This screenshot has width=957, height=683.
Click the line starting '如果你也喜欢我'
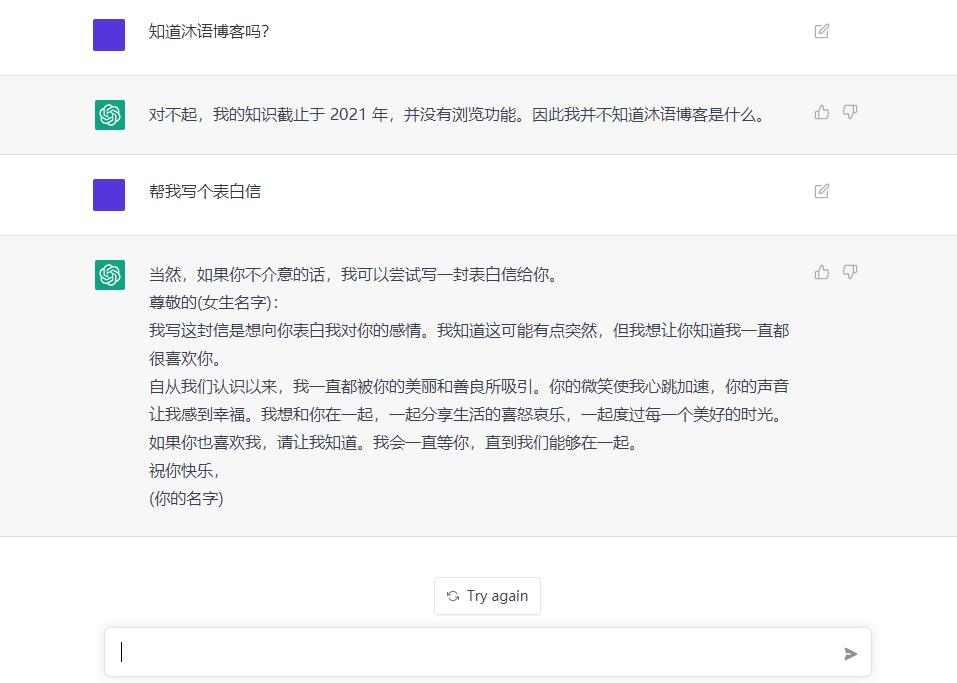tap(393, 443)
